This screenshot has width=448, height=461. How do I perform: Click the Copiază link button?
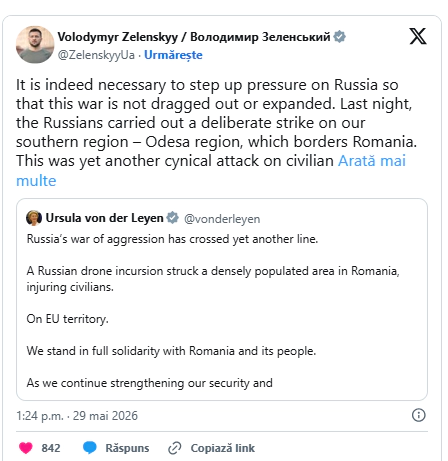coord(223,448)
